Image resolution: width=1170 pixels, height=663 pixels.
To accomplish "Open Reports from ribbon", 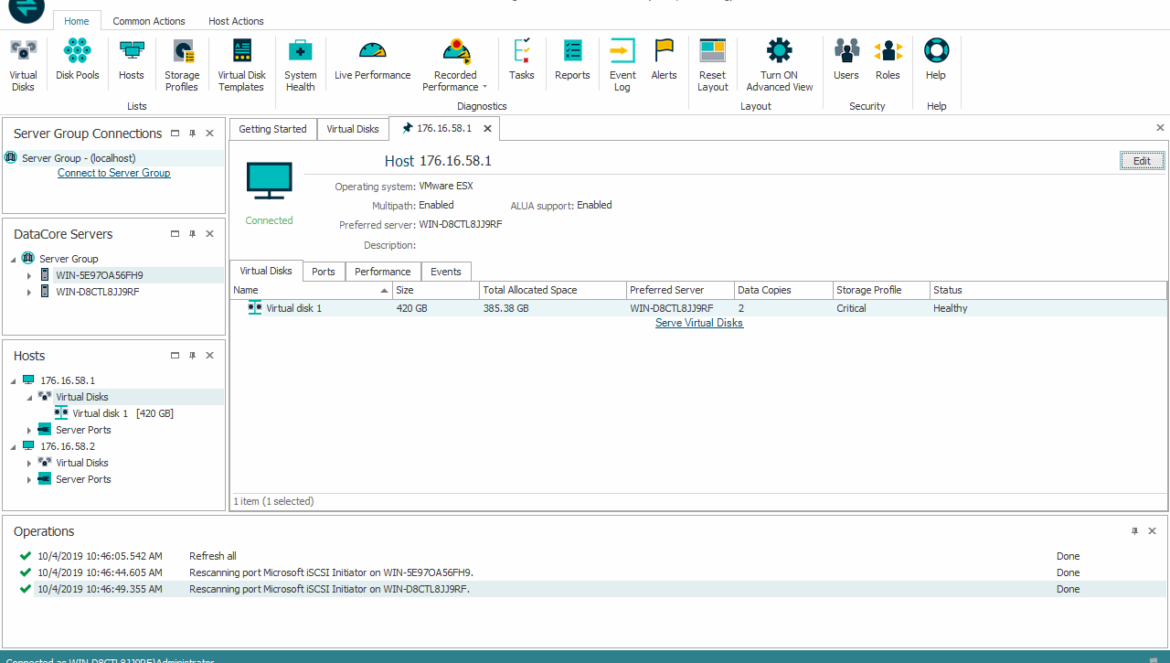I will click(572, 60).
